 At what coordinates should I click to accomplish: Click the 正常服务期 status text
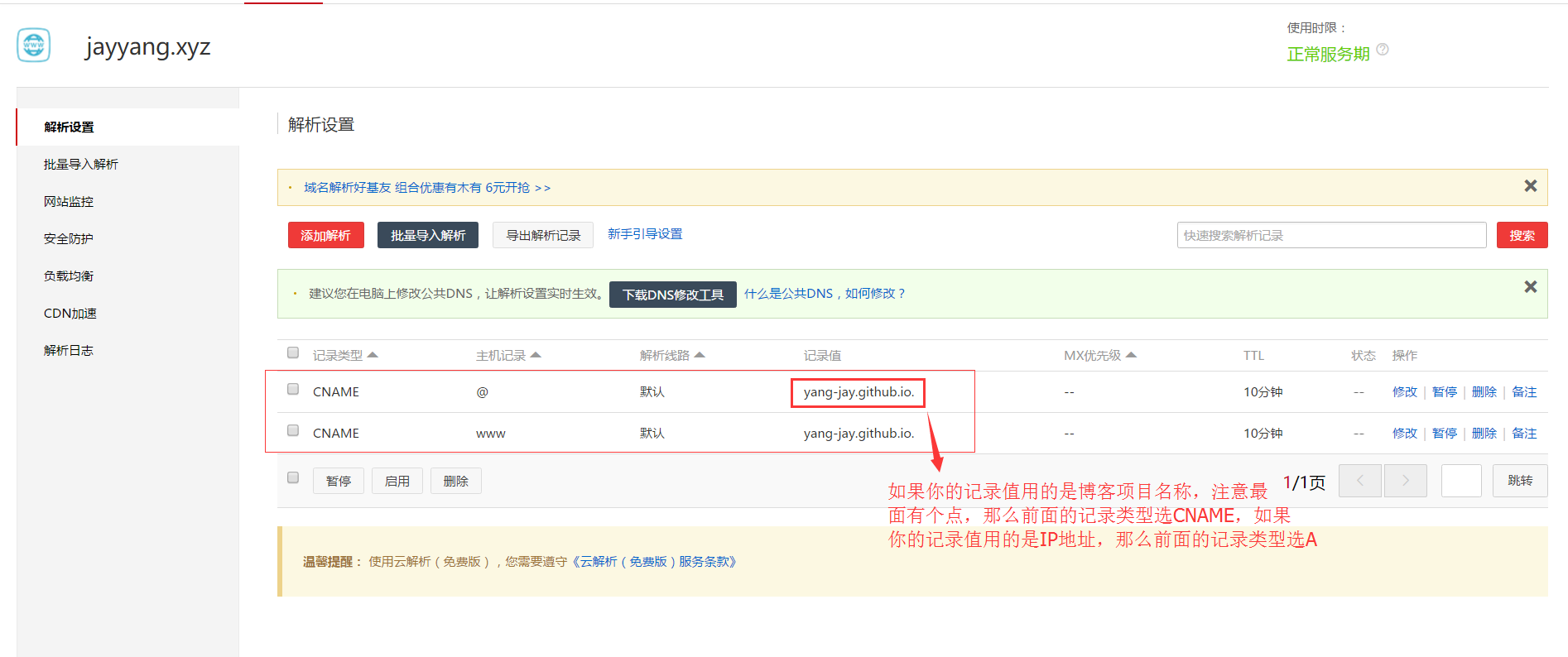[1328, 54]
